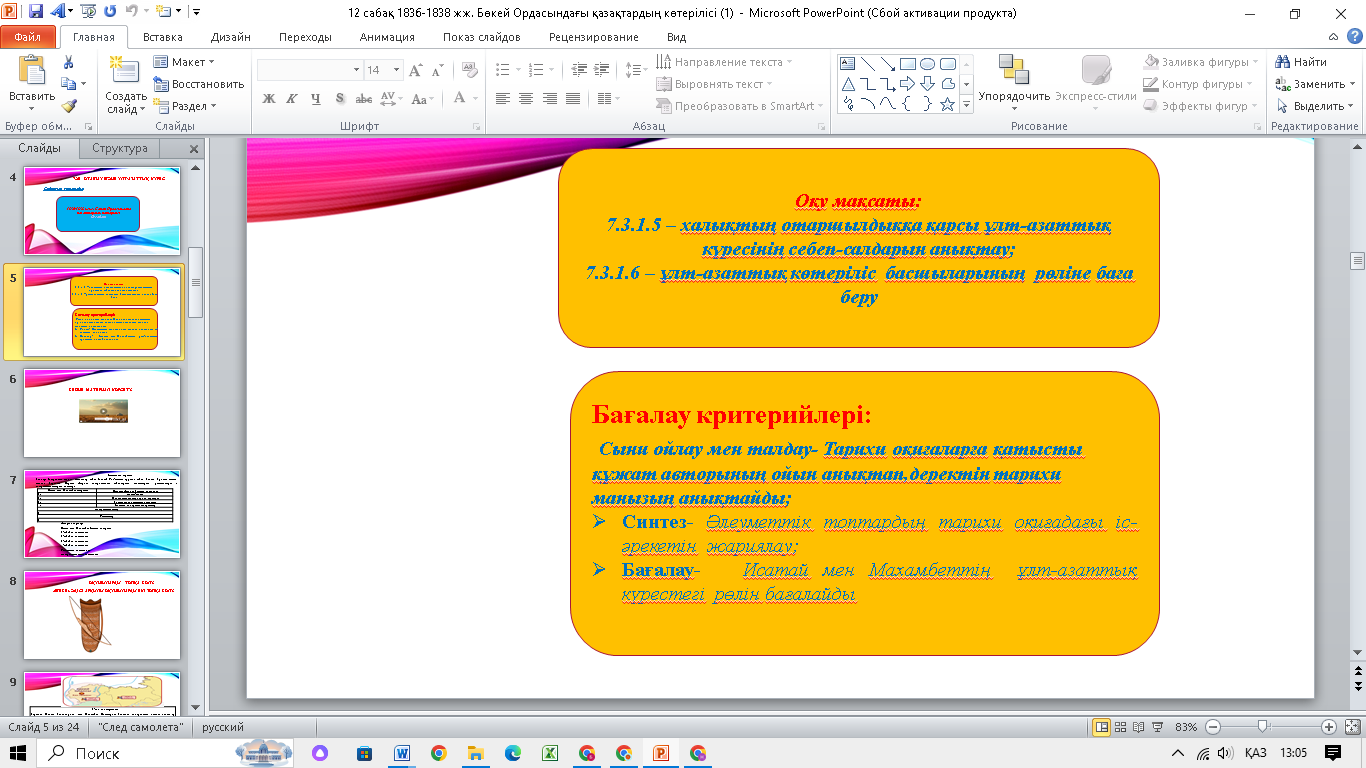Pick the right arrow block shape

point(907,84)
